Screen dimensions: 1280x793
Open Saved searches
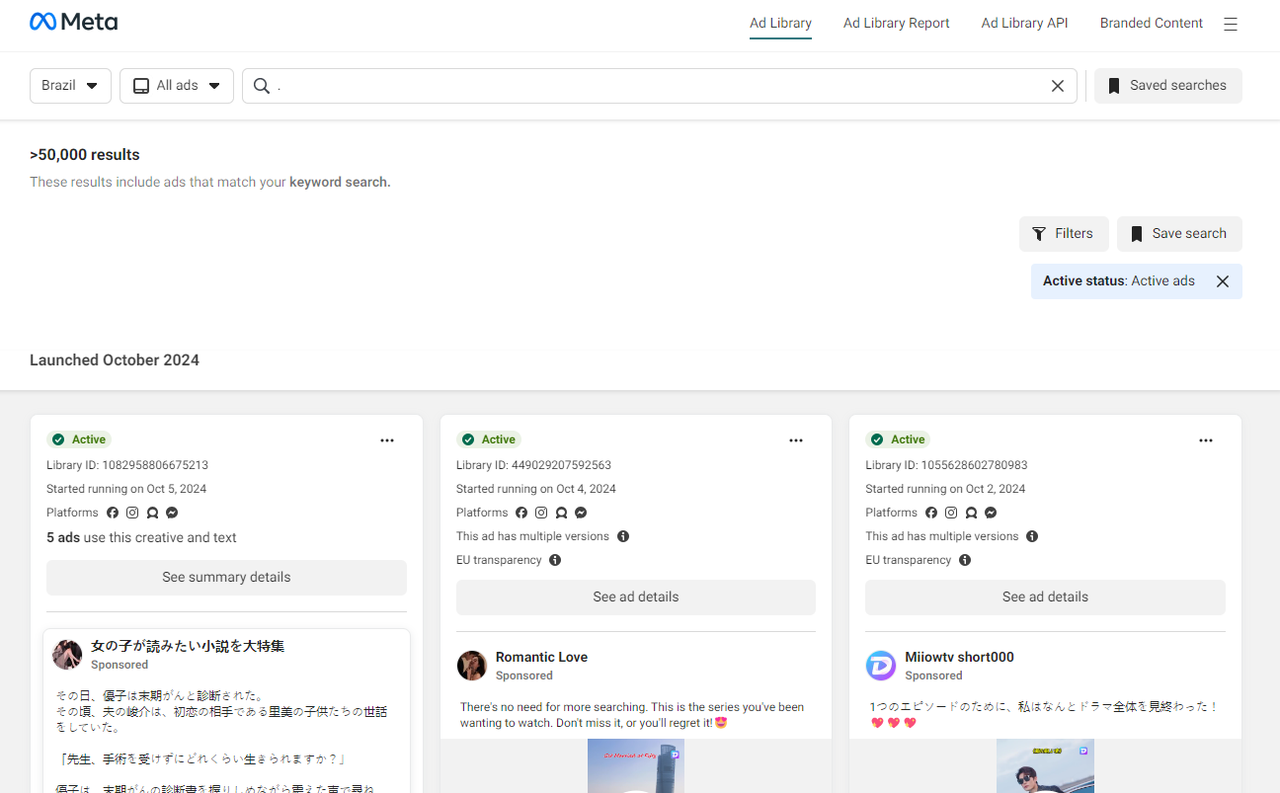pyautogui.click(x=1168, y=86)
